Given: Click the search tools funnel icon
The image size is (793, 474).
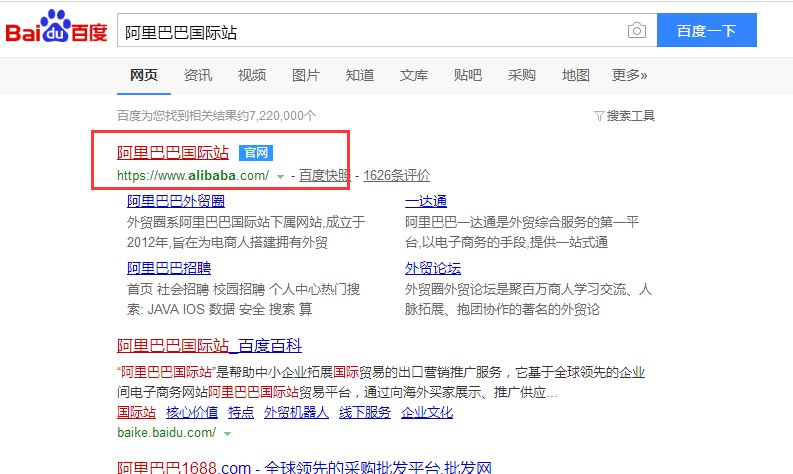Looking at the screenshot, I should tap(599, 116).
